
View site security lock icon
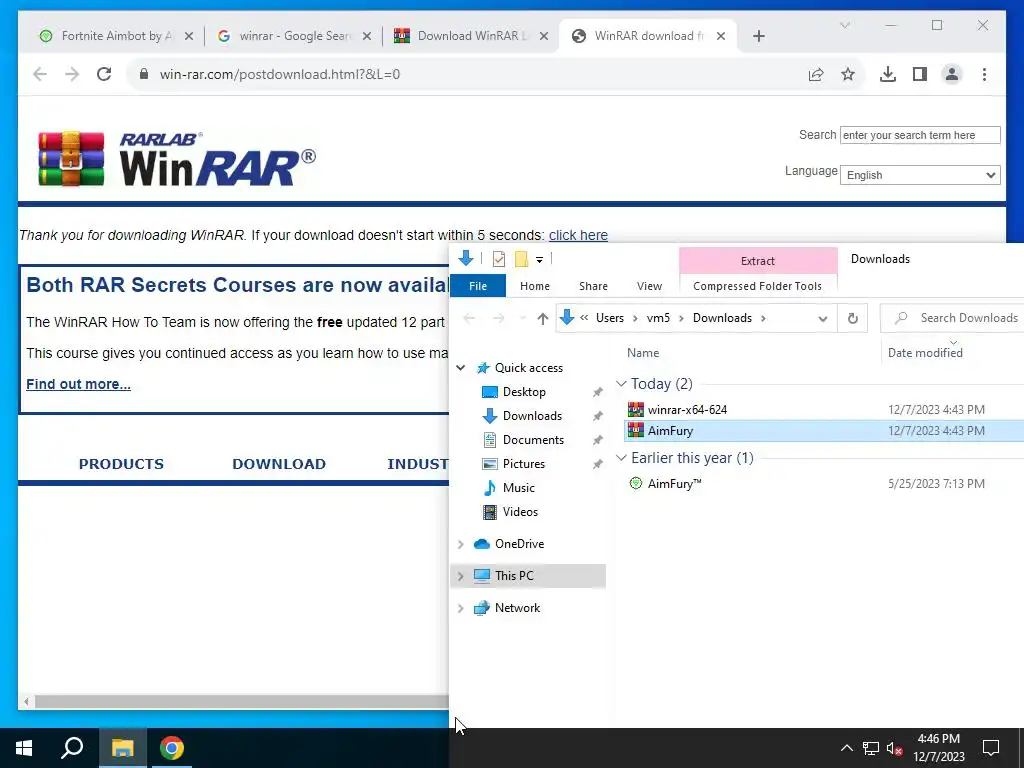pos(144,74)
